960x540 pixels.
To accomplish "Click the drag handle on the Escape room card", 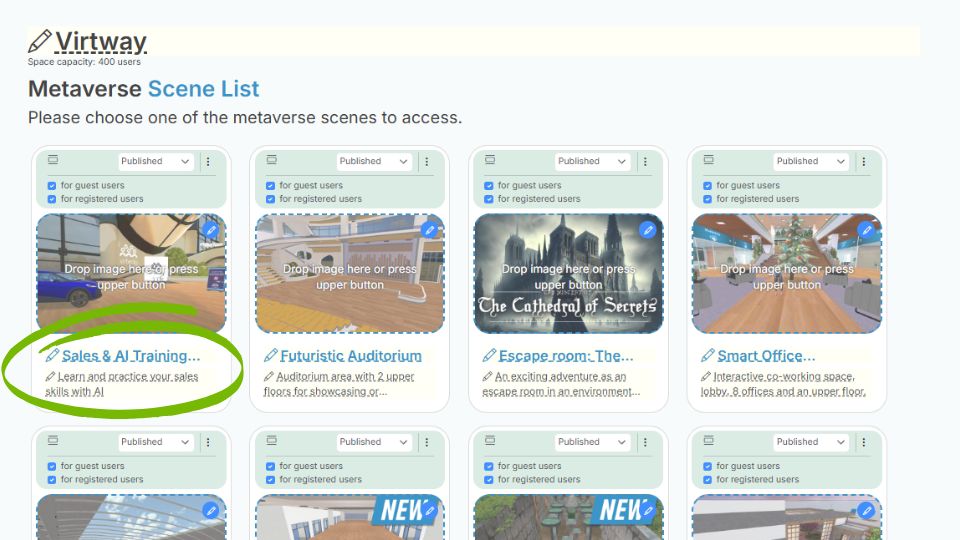I will (x=490, y=160).
